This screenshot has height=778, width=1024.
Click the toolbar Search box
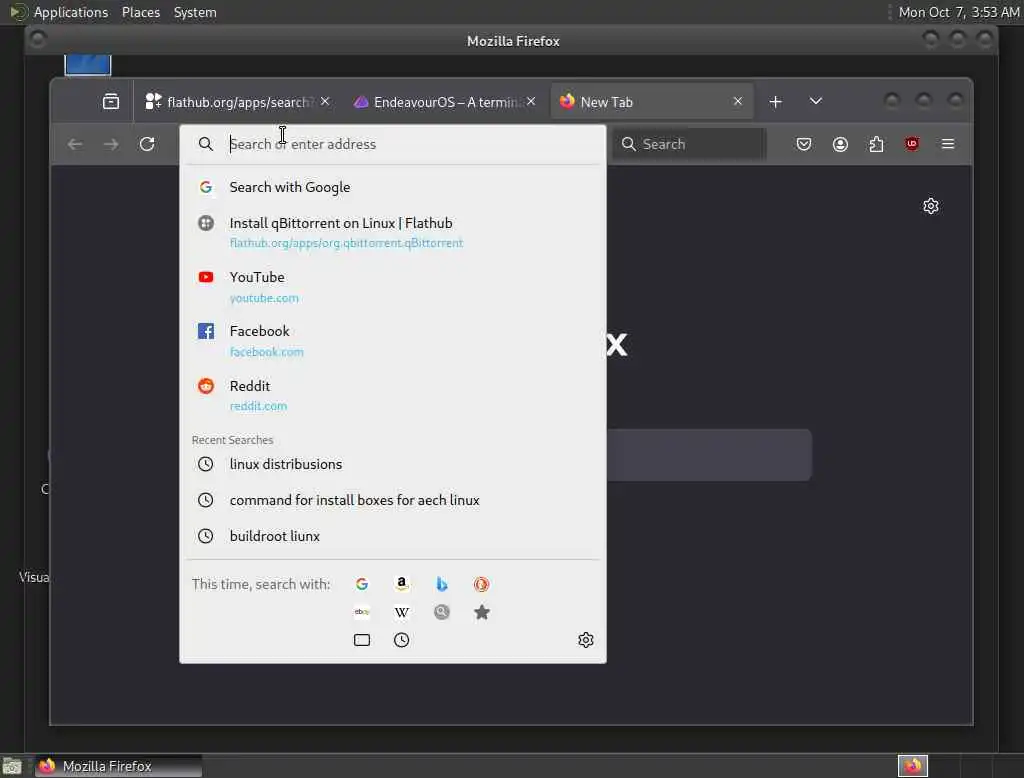tap(688, 144)
